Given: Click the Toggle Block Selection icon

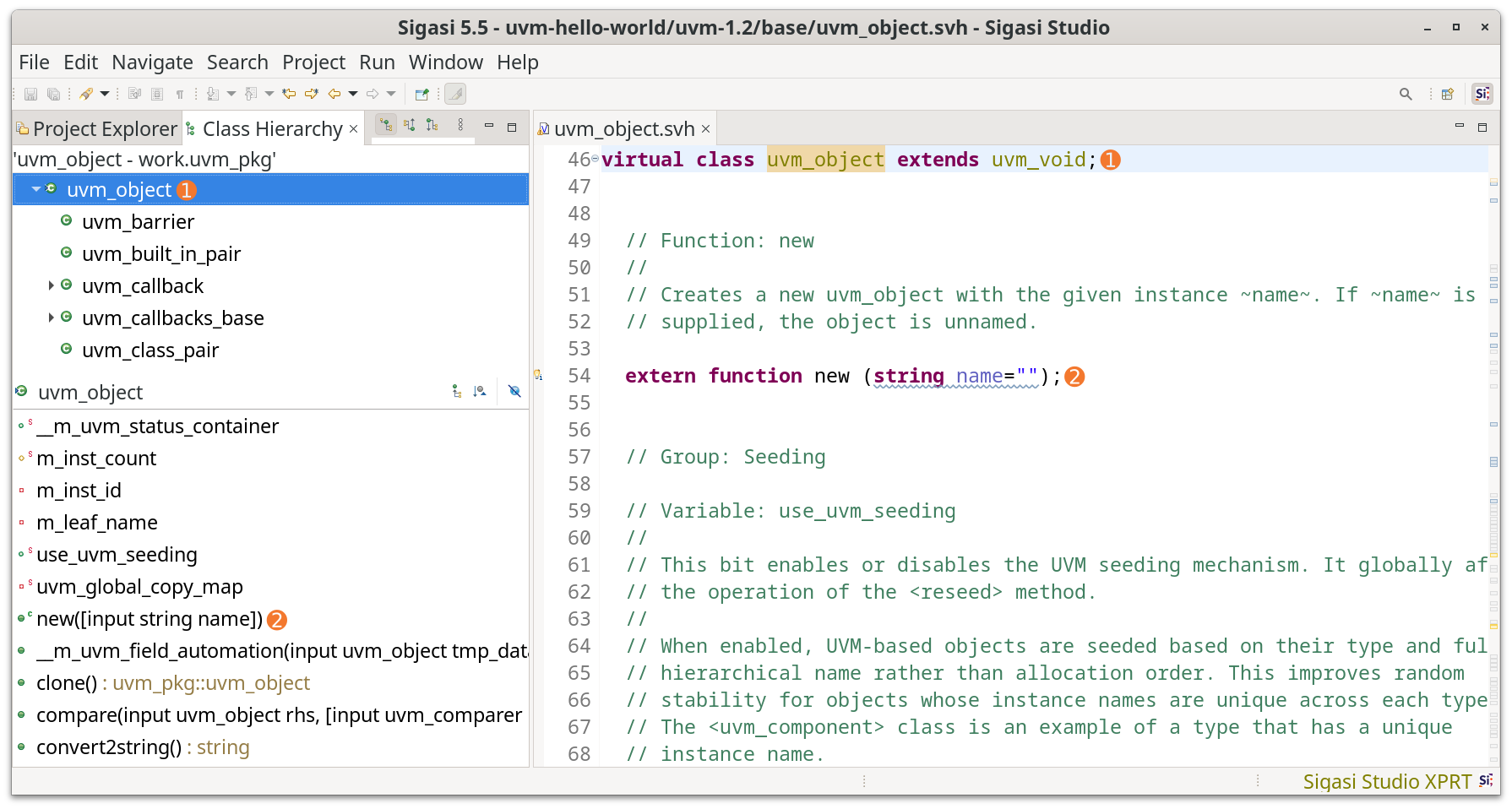Looking at the screenshot, I should click(x=157, y=94).
